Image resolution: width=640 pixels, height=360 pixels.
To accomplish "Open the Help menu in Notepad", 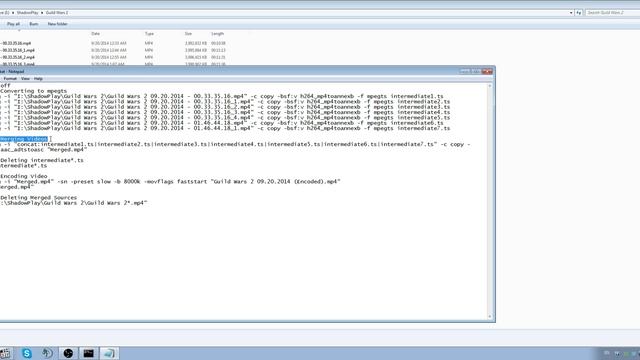I will click(38, 78).
